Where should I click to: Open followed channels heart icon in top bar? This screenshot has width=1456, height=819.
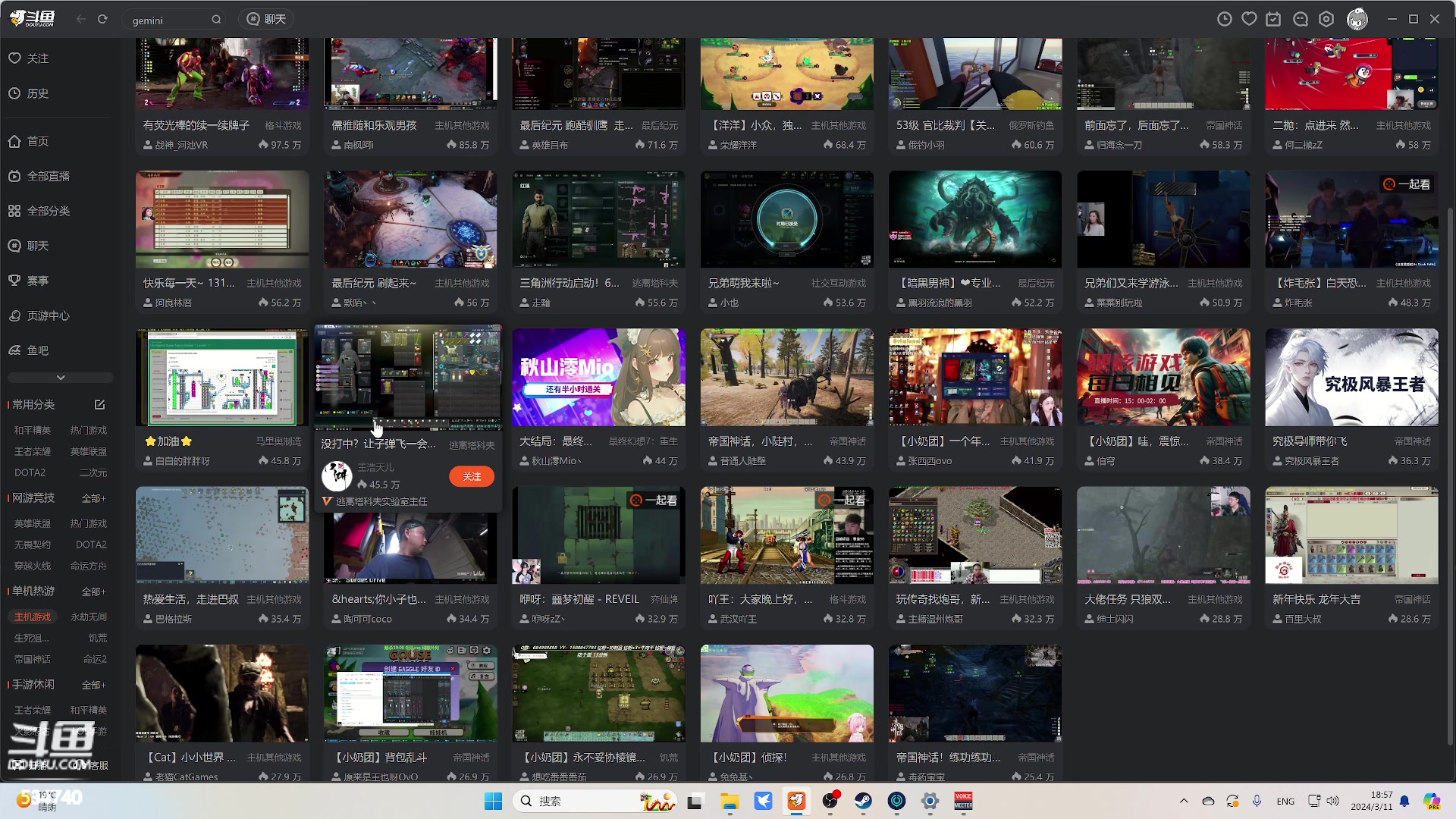pyautogui.click(x=1249, y=20)
